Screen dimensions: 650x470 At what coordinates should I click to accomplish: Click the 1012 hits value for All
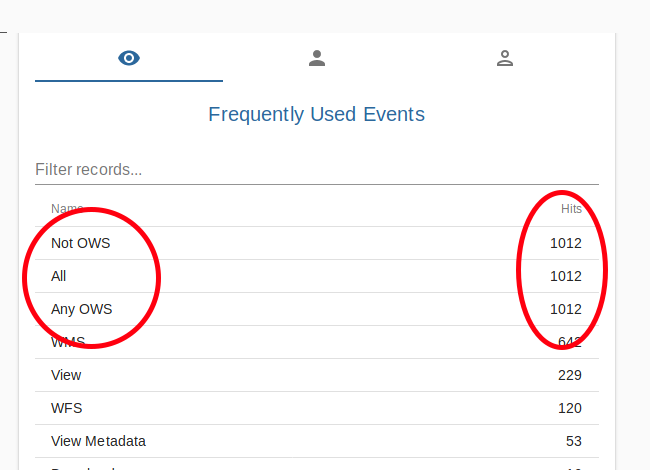click(565, 276)
